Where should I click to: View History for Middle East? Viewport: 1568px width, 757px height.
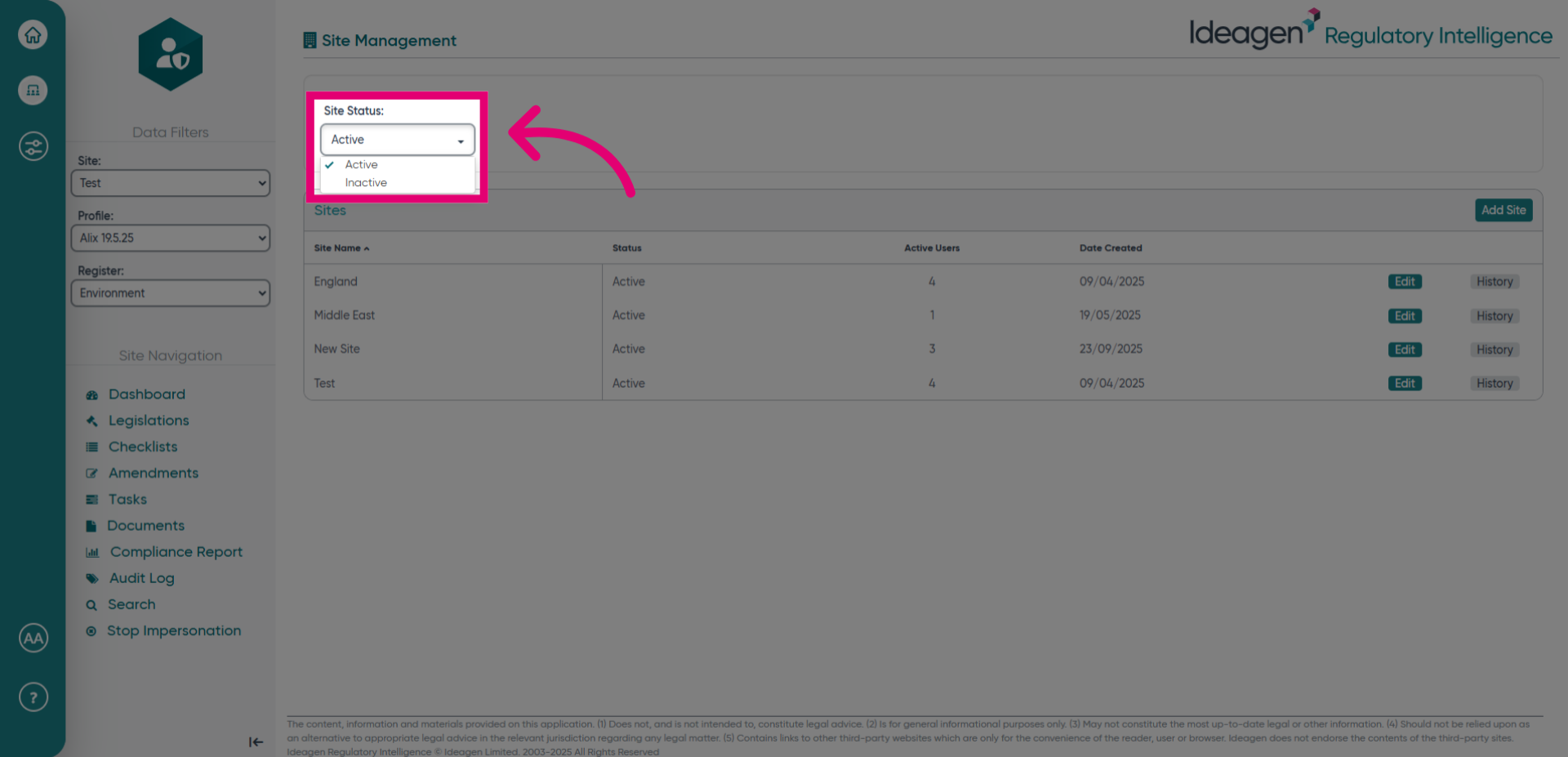(1494, 316)
